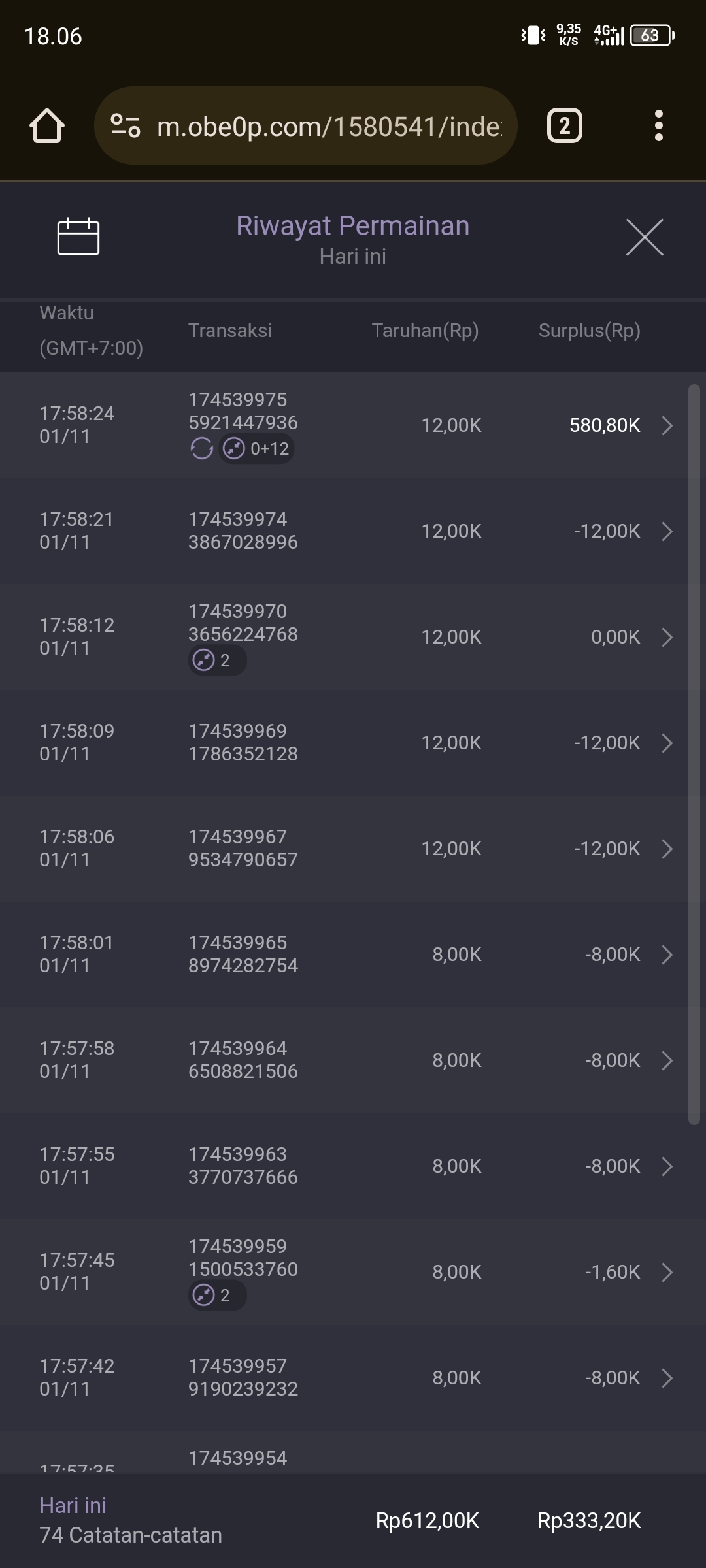Image resolution: width=706 pixels, height=1568 pixels.
Task: Open the calendar date picker icon
Action: (x=78, y=237)
